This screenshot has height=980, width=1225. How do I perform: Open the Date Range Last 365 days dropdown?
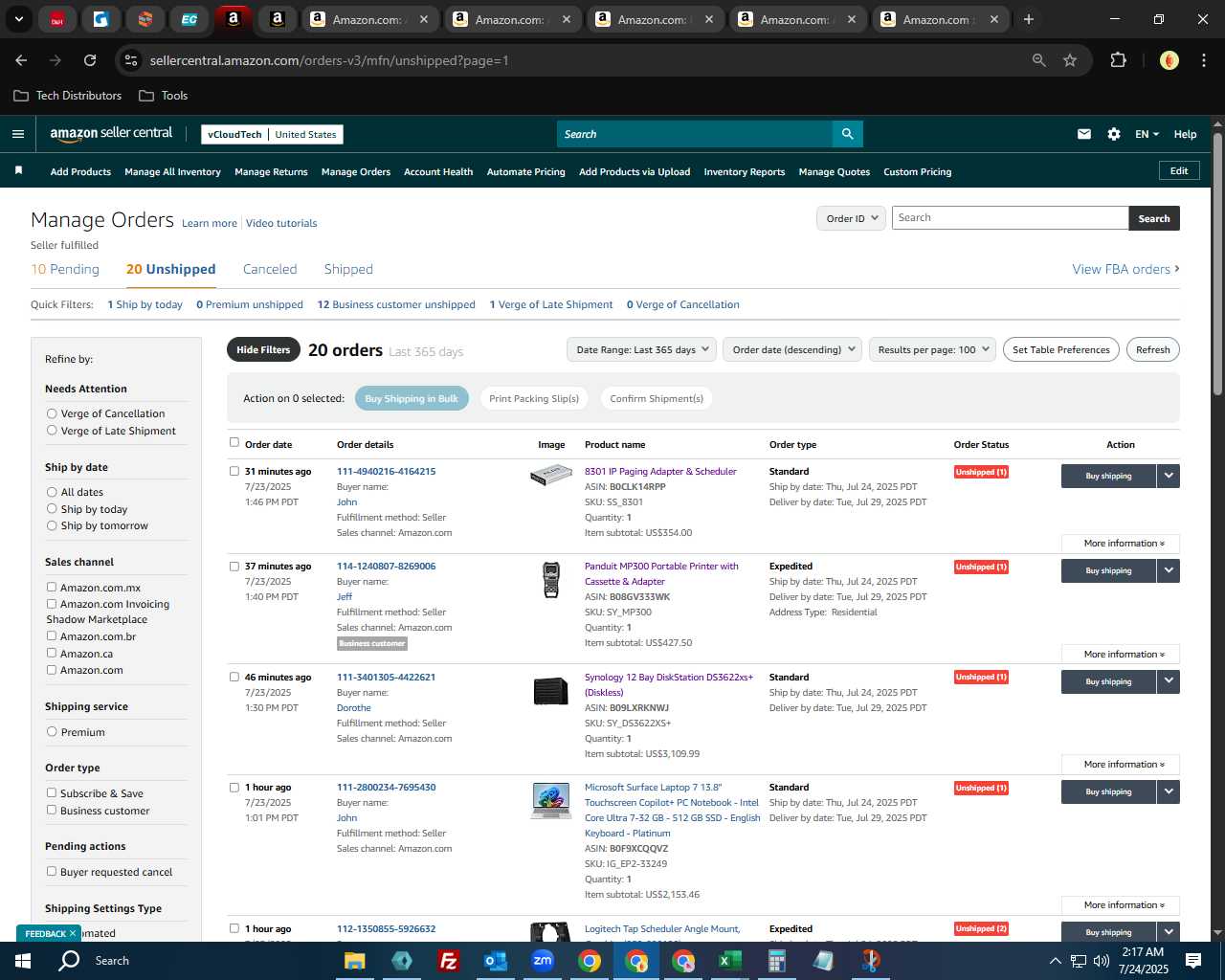(641, 349)
